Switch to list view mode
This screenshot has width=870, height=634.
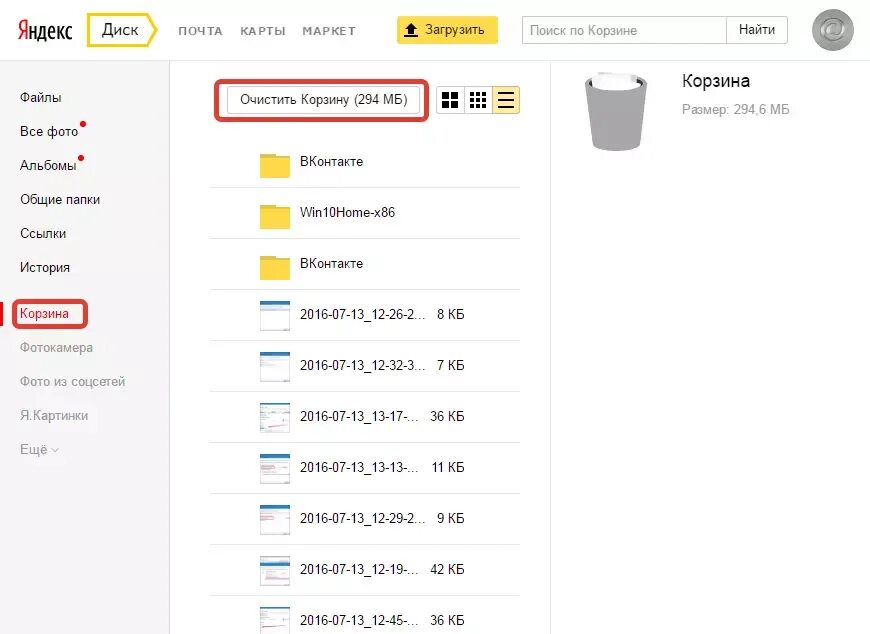point(505,100)
